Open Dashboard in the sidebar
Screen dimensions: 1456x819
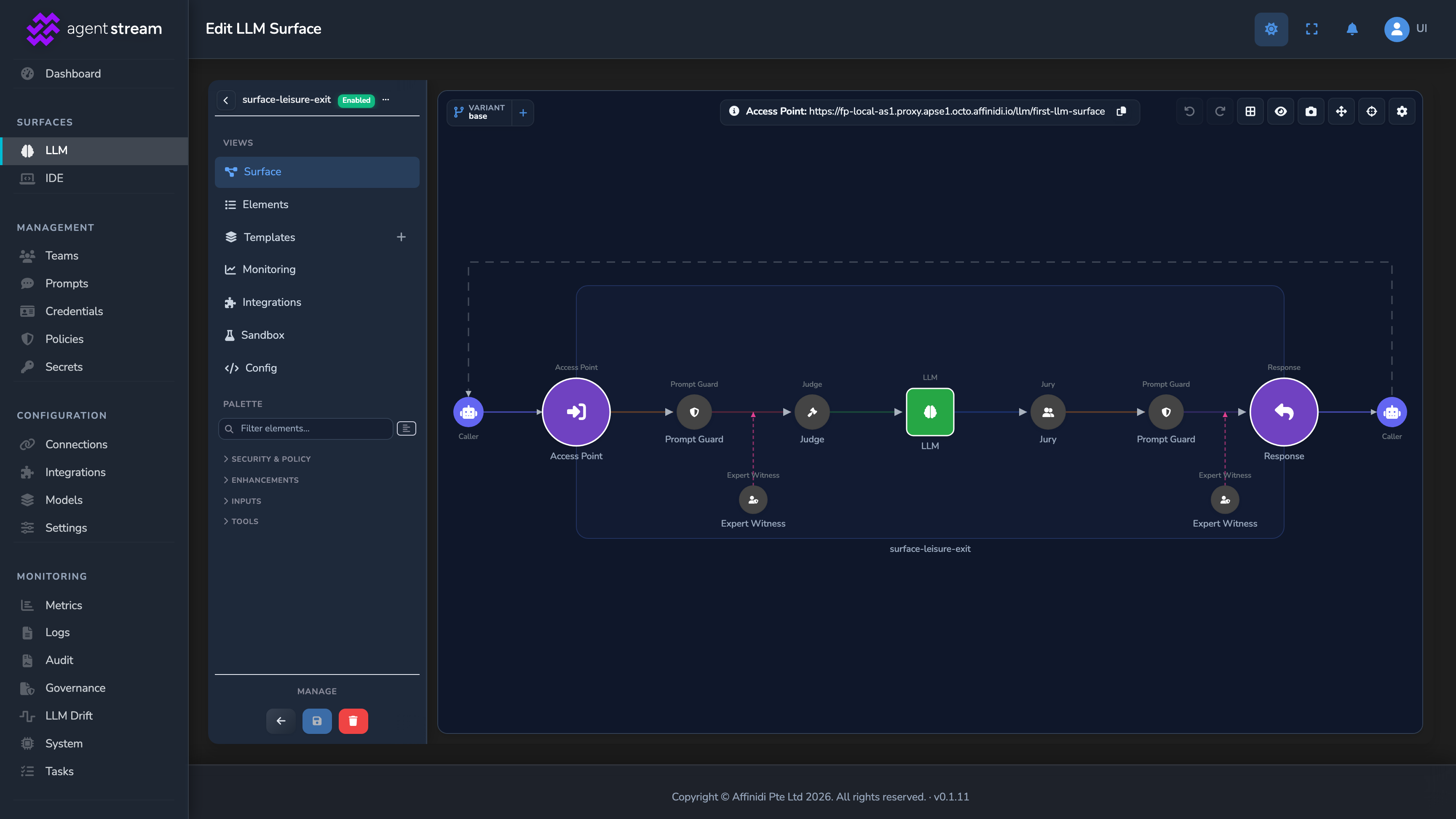[x=94, y=74]
